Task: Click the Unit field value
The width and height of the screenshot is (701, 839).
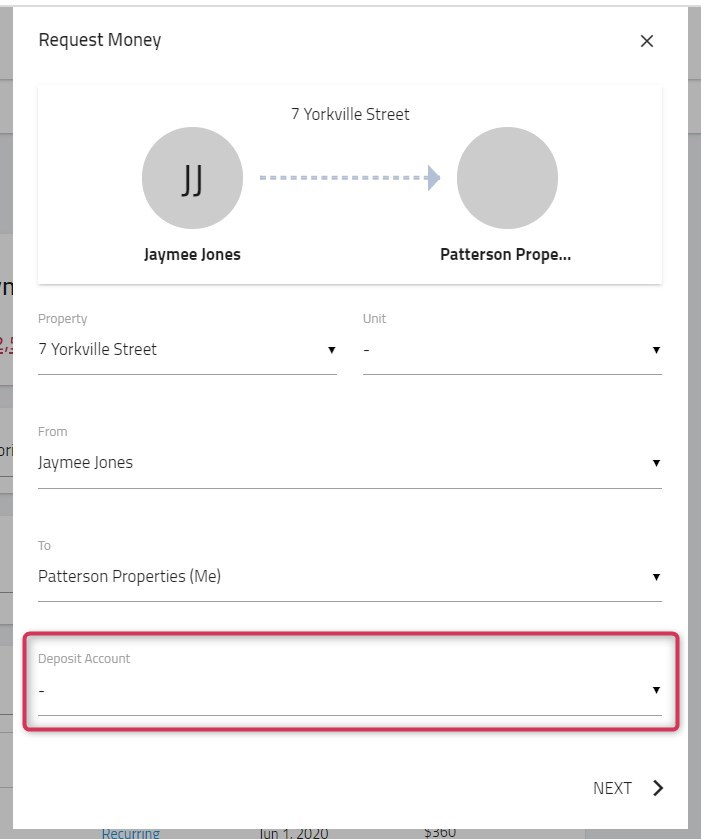Action: click(512, 350)
